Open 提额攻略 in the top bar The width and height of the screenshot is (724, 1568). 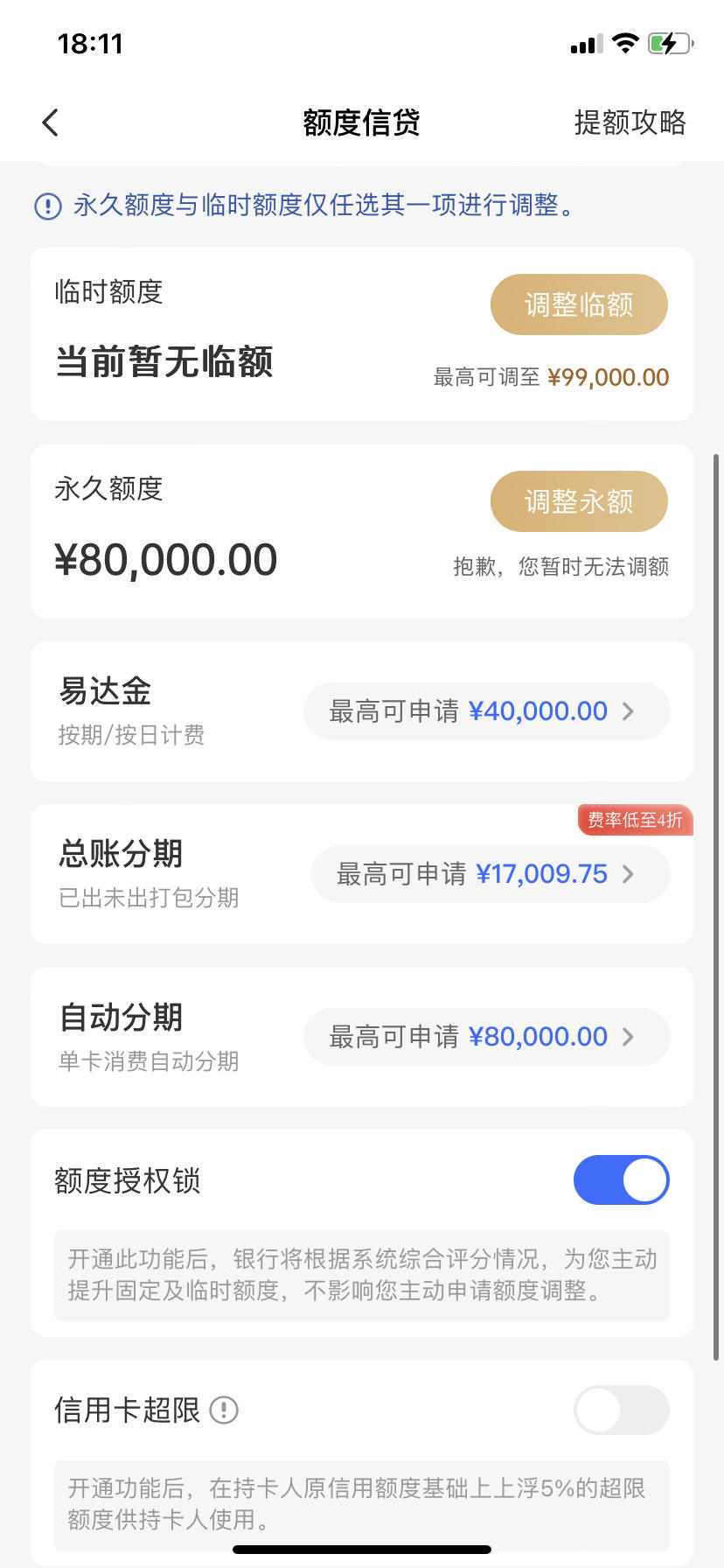[630, 122]
